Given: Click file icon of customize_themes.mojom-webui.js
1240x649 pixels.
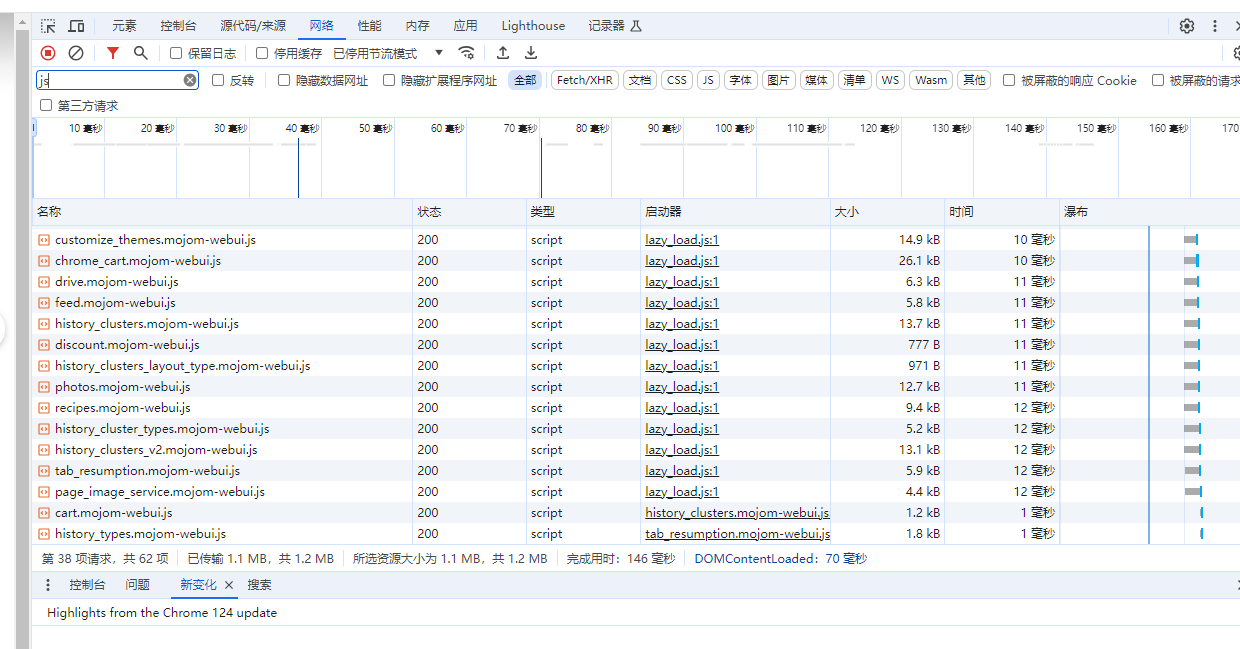Looking at the screenshot, I should tap(44, 240).
